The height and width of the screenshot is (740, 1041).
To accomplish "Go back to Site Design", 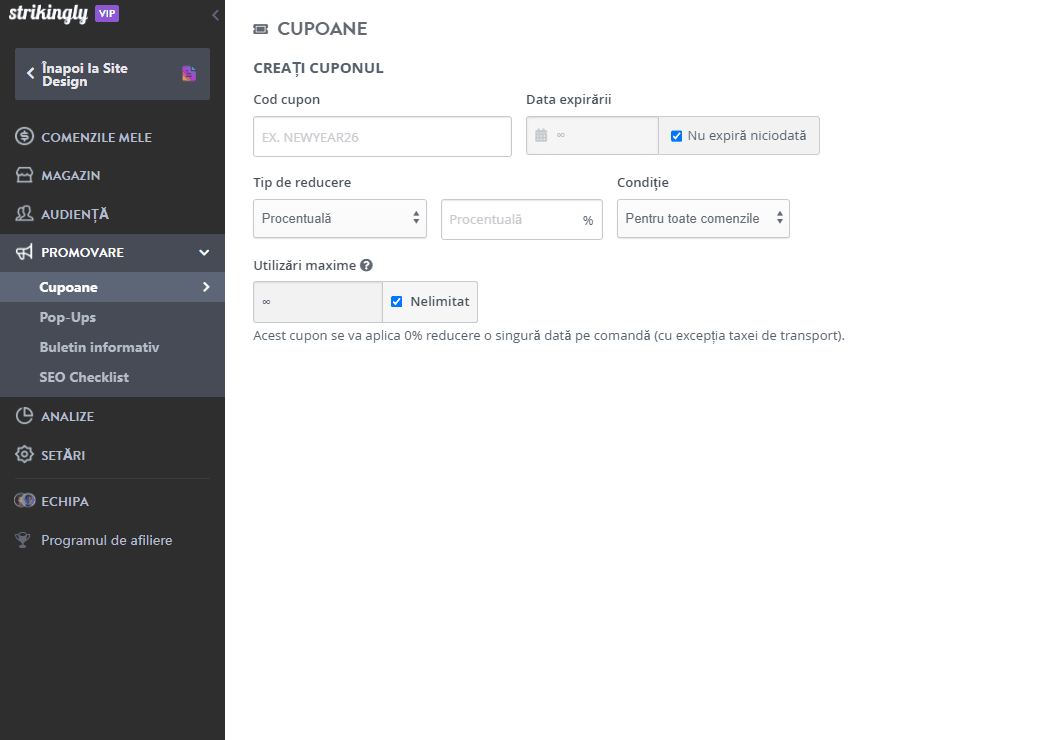I will tap(112, 74).
